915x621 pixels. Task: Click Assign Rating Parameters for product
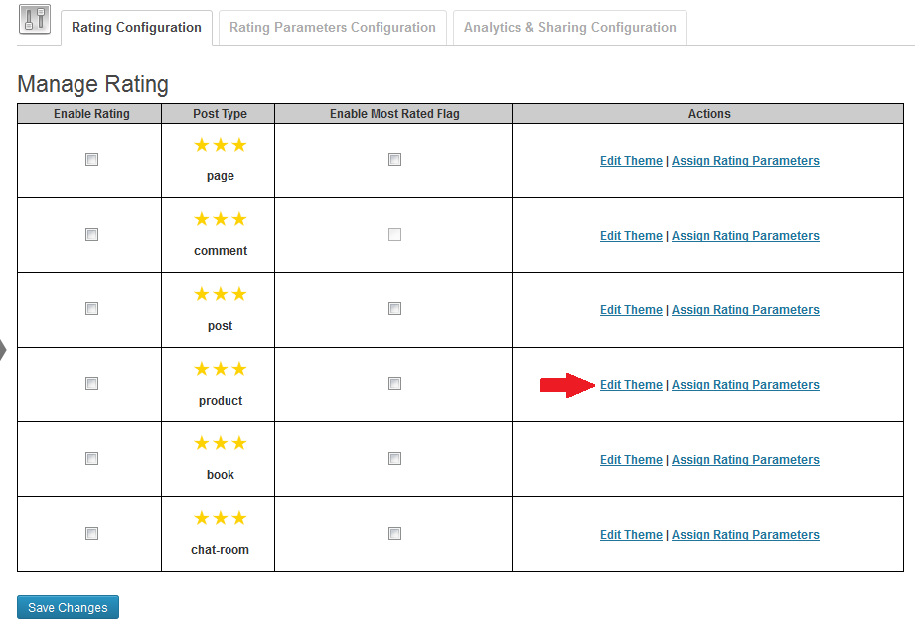click(746, 385)
